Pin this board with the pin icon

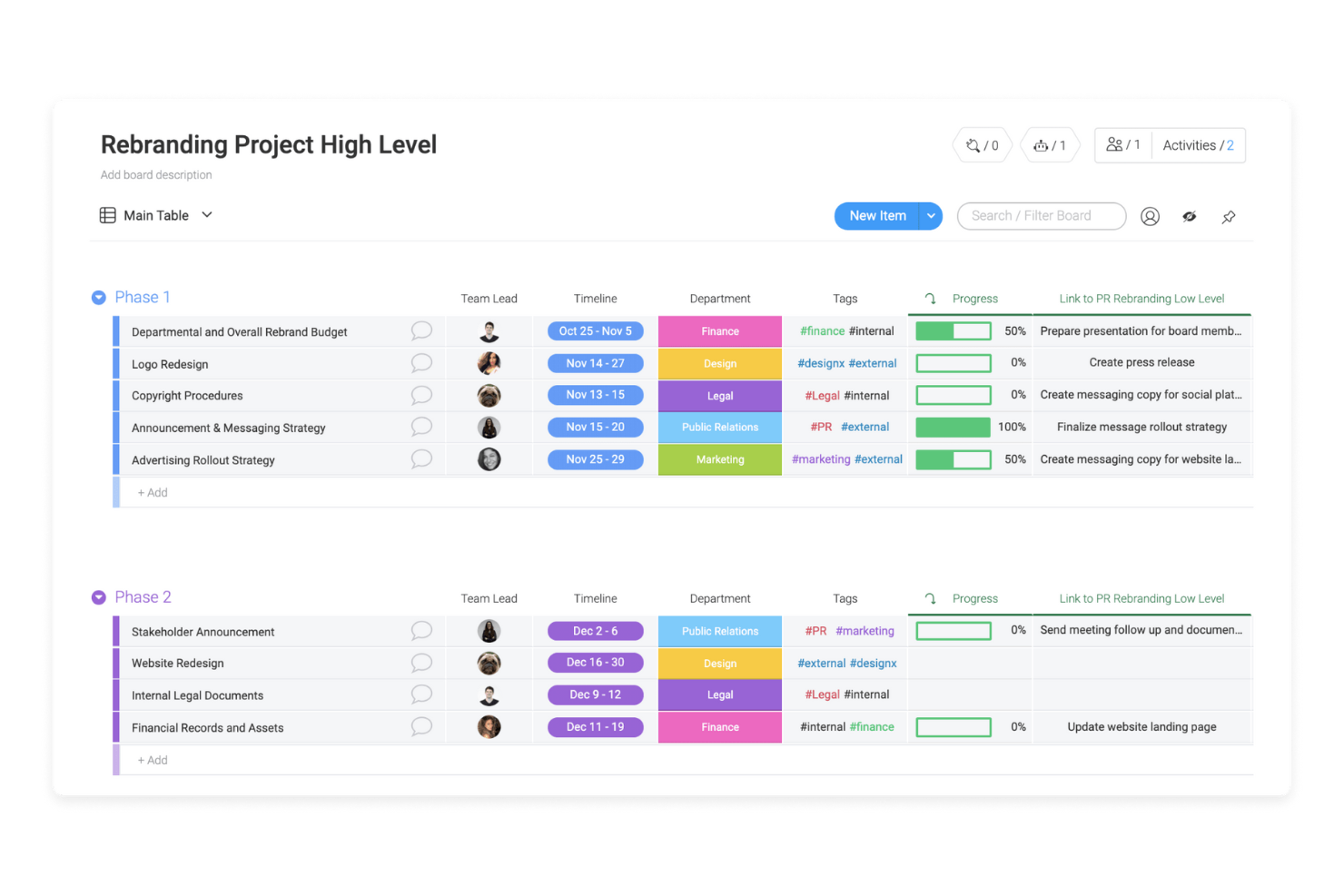click(x=1229, y=216)
